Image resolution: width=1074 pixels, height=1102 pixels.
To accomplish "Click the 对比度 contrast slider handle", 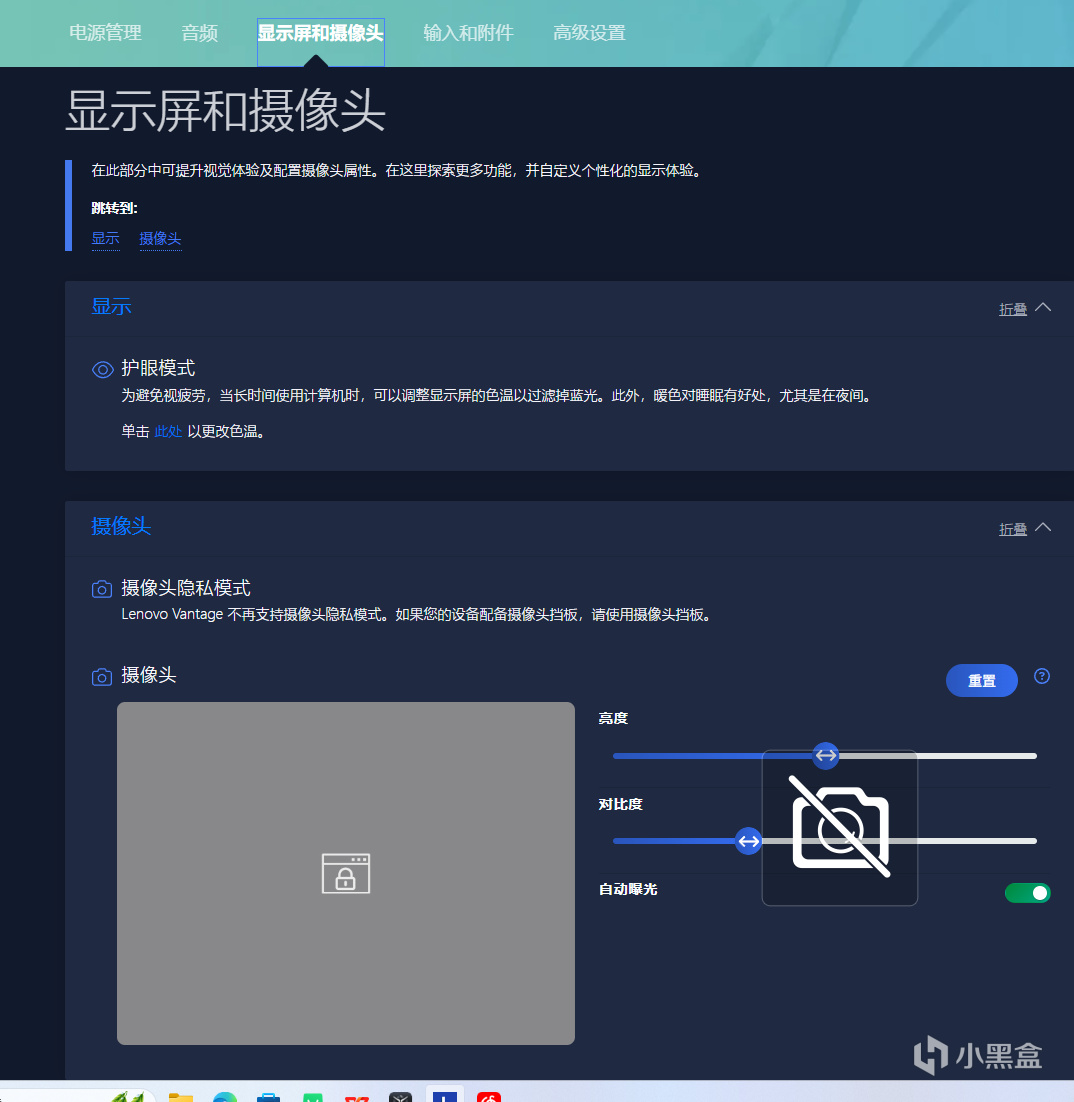I will pos(749,841).
